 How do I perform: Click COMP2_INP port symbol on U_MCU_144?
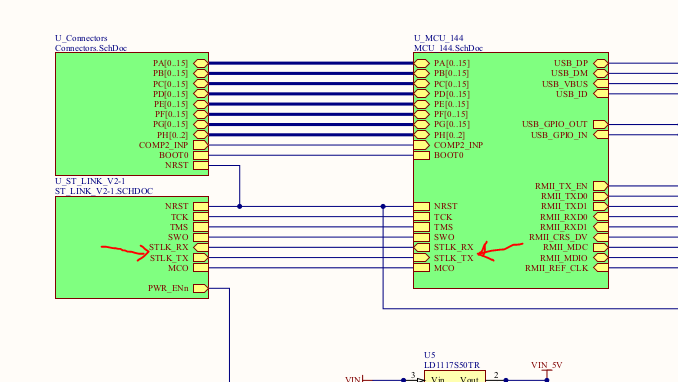[422, 145]
